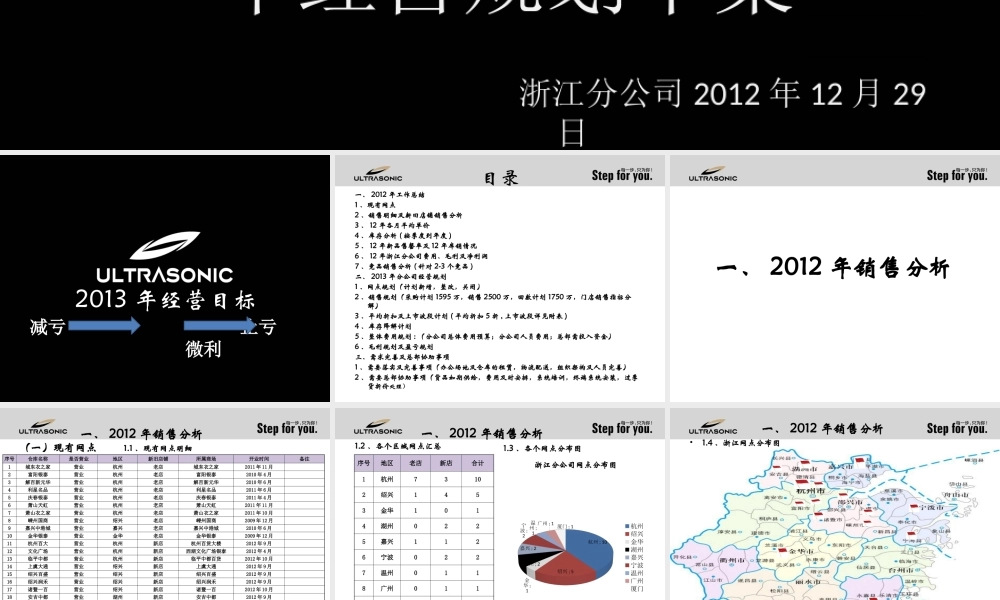Click the '目录' slide heading

(x=501, y=178)
